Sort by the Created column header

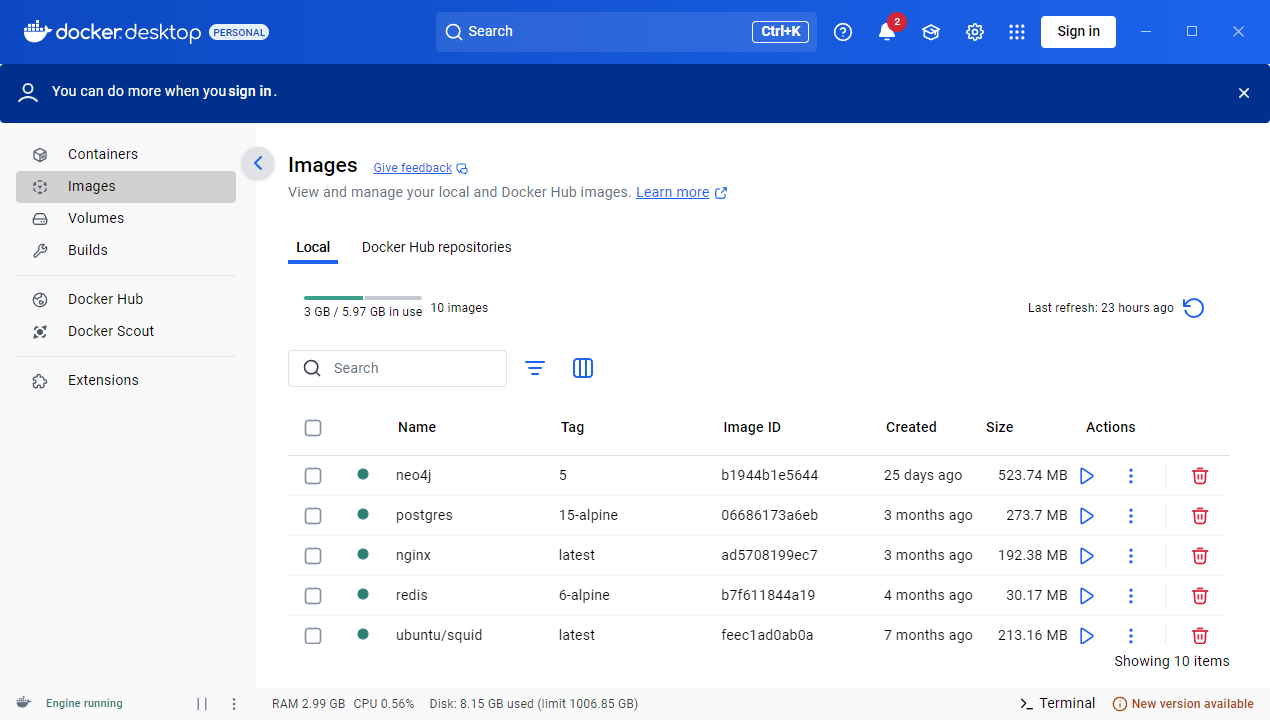click(x=911, y=428)
